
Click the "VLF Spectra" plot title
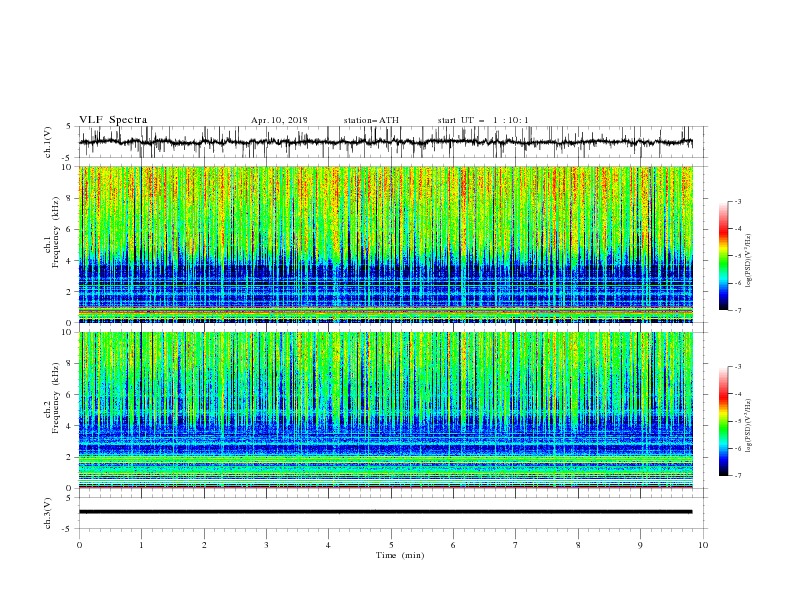[113, 120]
